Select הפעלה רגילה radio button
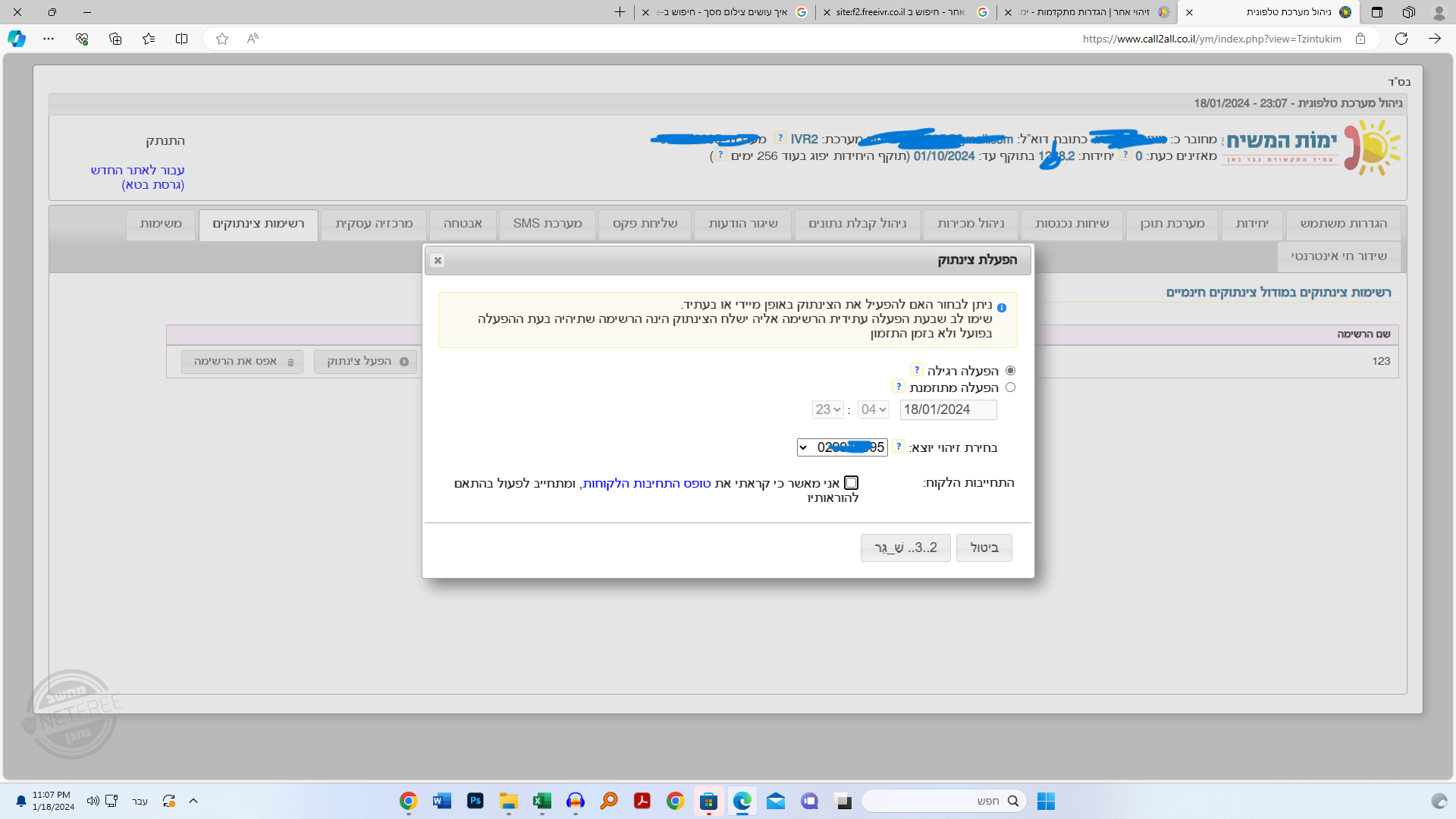 (1010, 371)
